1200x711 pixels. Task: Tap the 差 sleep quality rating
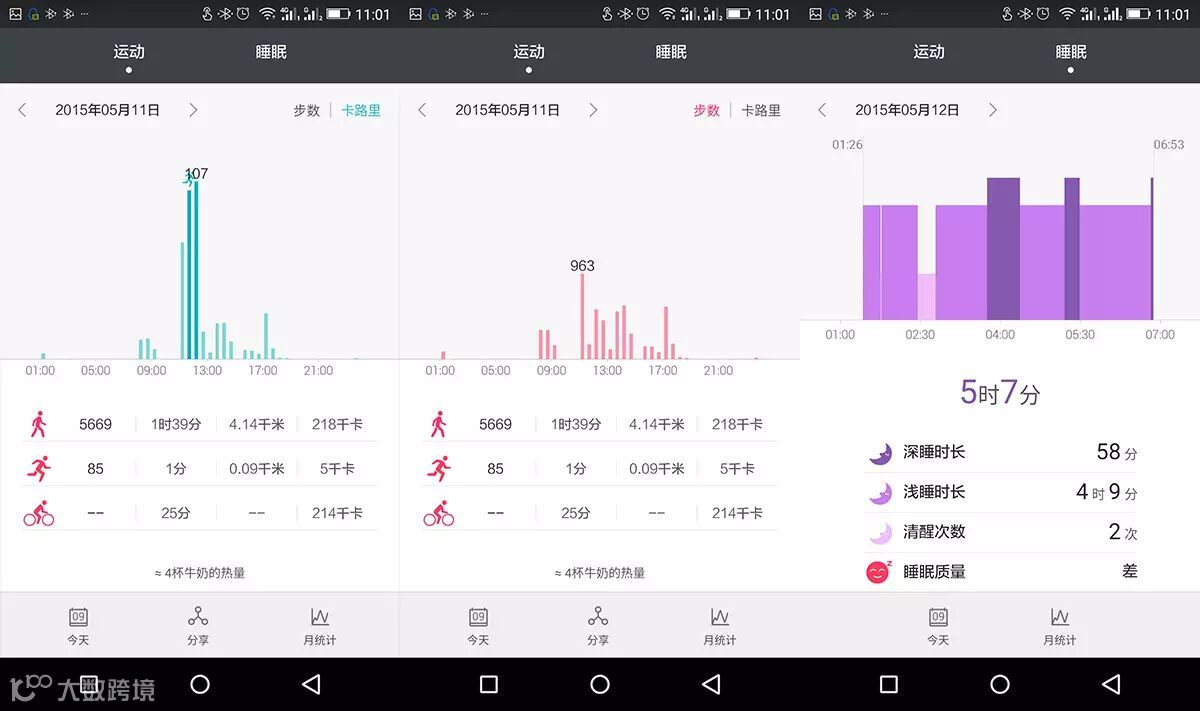1130,572
